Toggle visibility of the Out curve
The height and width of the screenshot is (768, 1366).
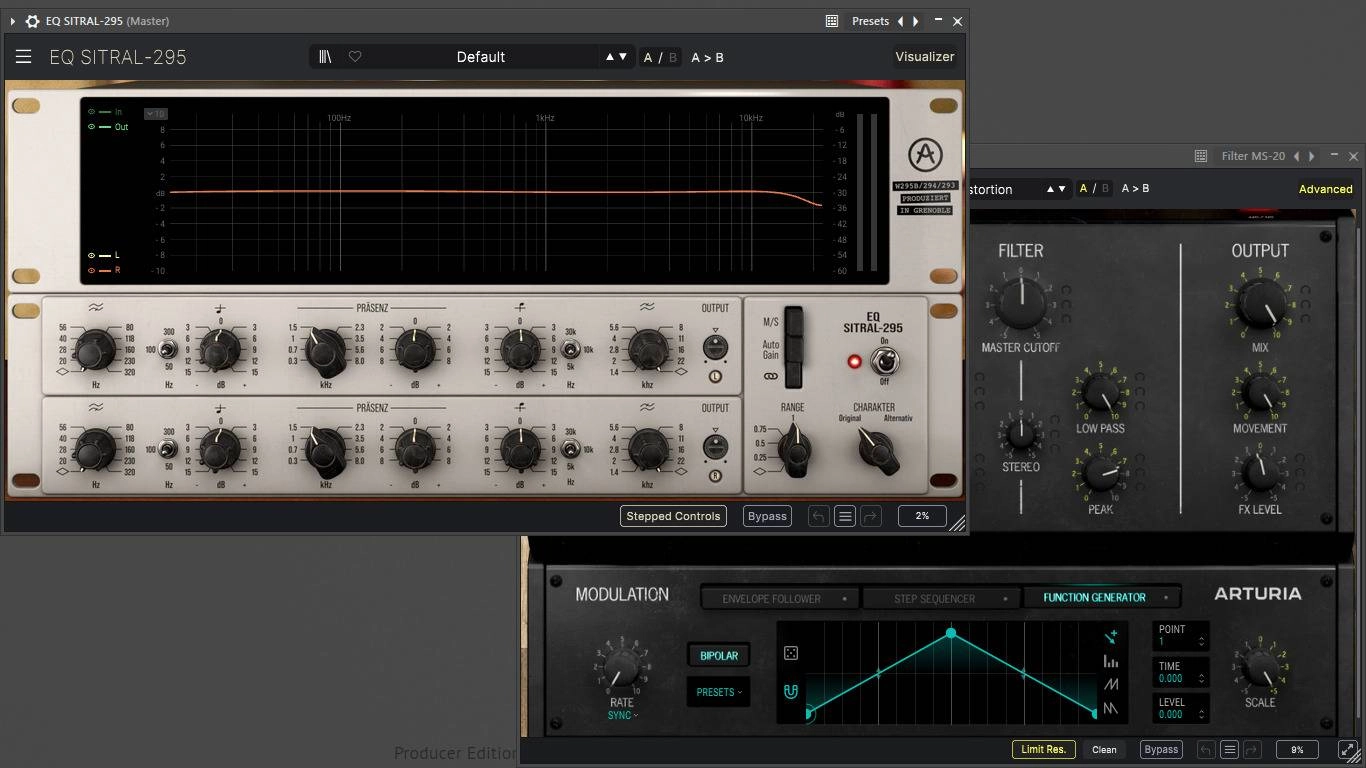click(92, 127)
